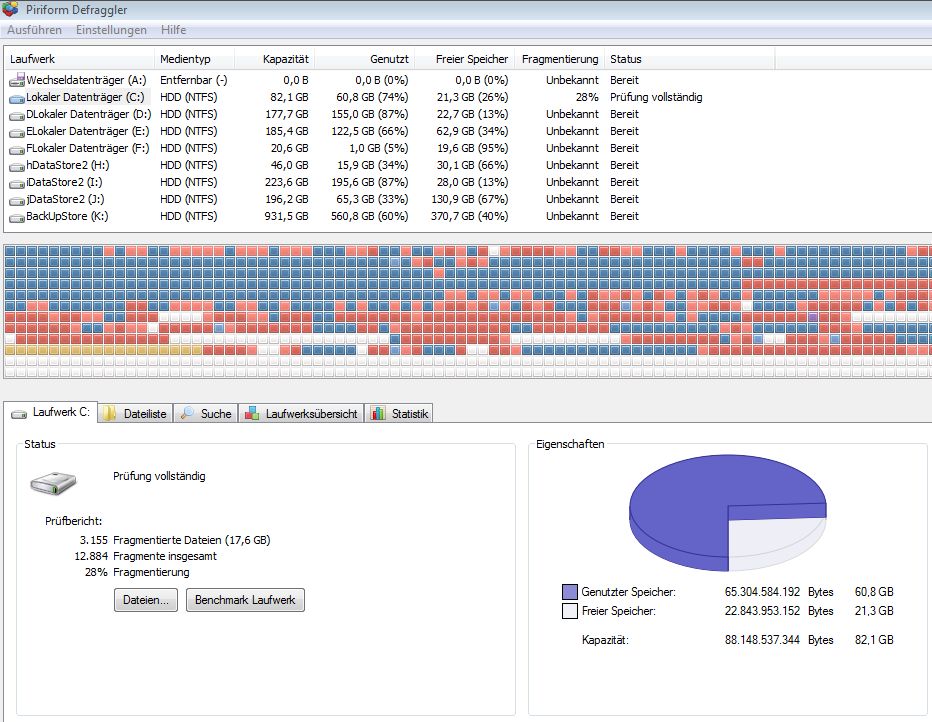The image size is (932, 722).
Task: Click the Entfernbar (-) media type cell
Action: point(194,80)
